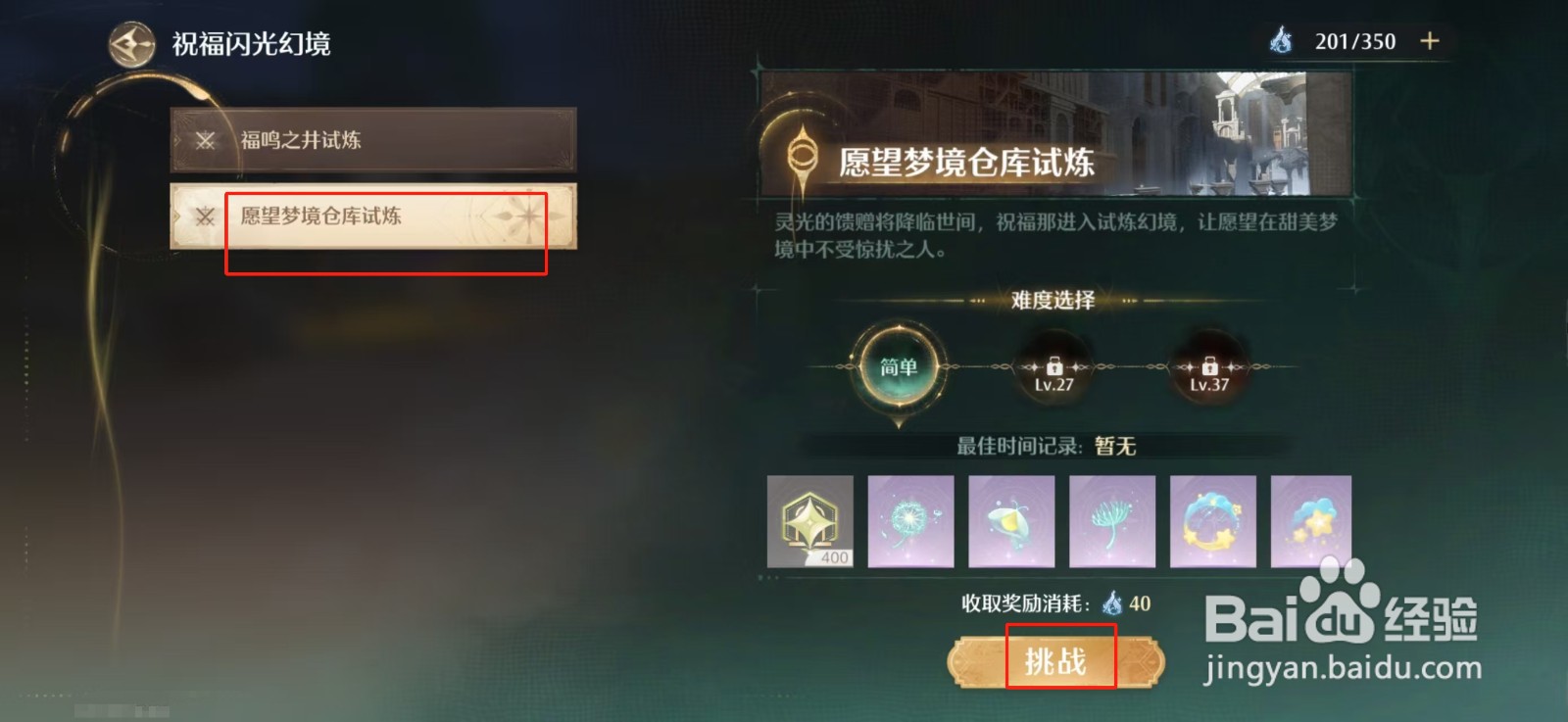Tap the back arrow icon beside 祝福闪光幻境

tap(131, 44)
